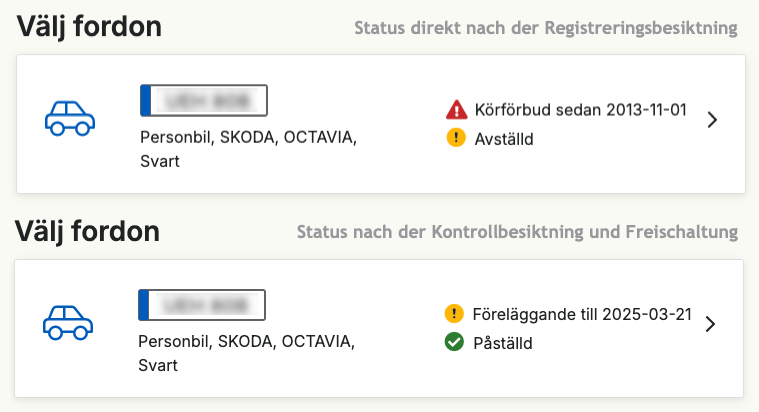The image size is (759, 412).
Task: Click yellow exclamation icon beside Föreläggande
Action: click(454, 314)
